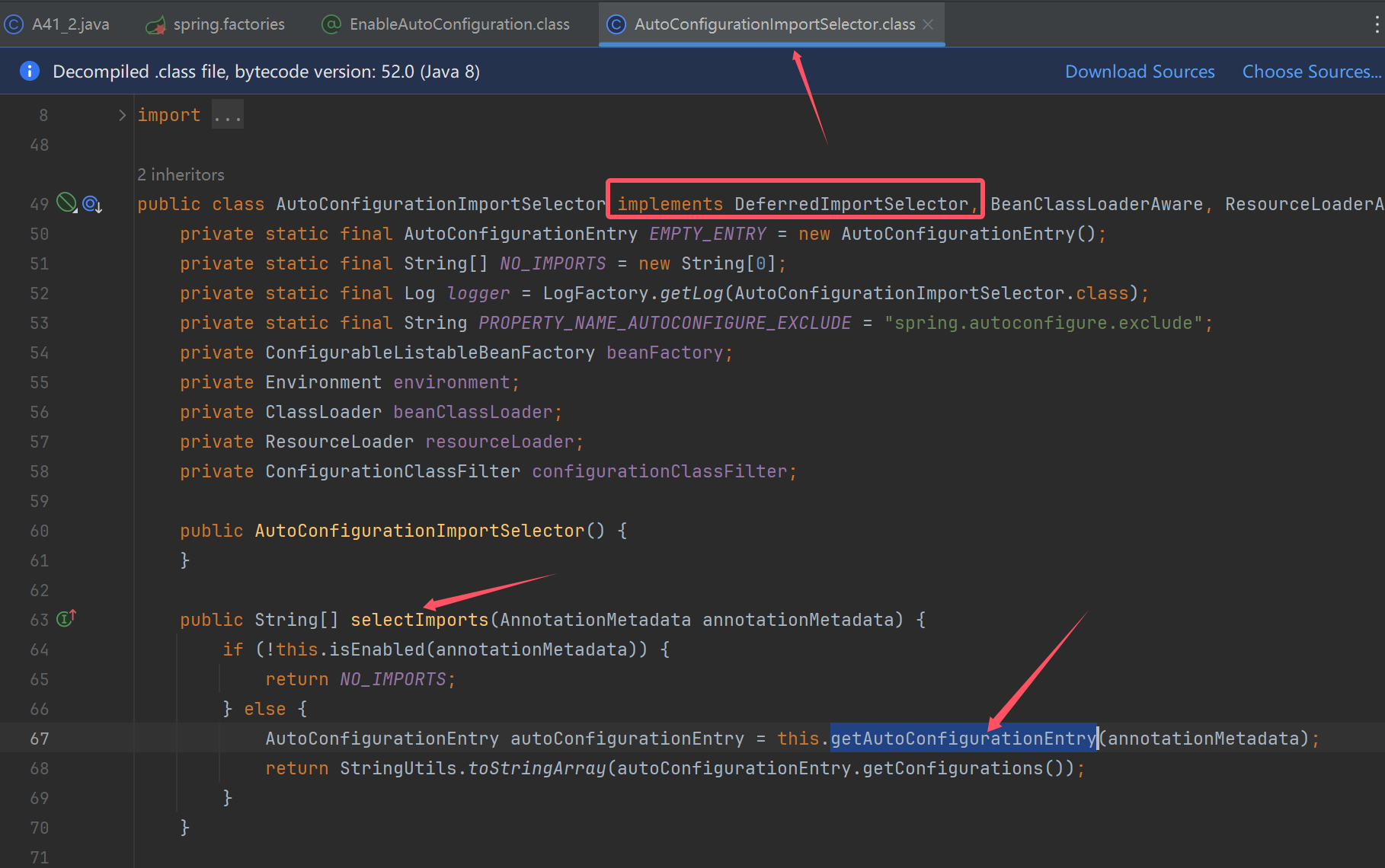Click the BeanClassLoaderAware interface name
The width and height of the screenshot is (1385, 868).
click(1096, 204)
